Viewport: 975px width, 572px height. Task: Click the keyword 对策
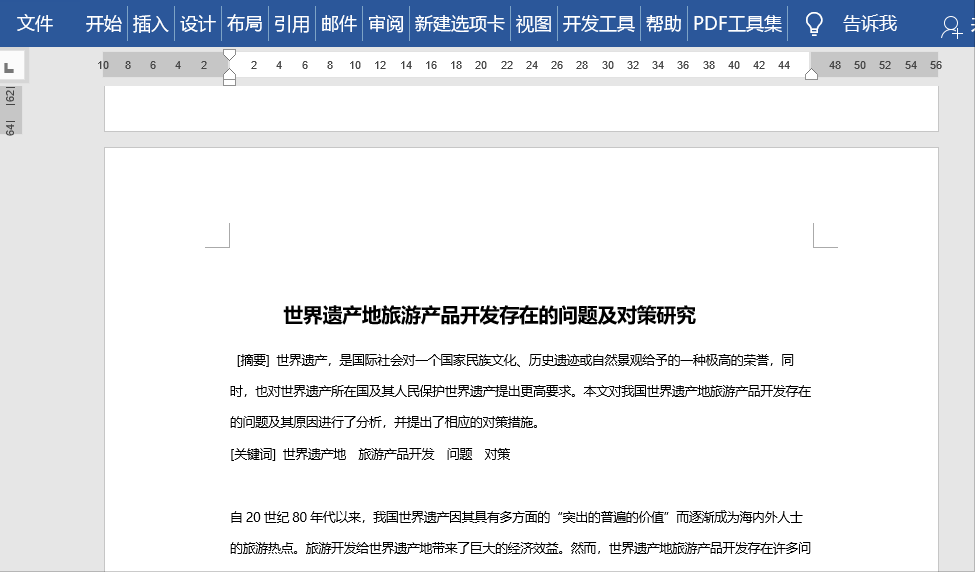point(497,454)
